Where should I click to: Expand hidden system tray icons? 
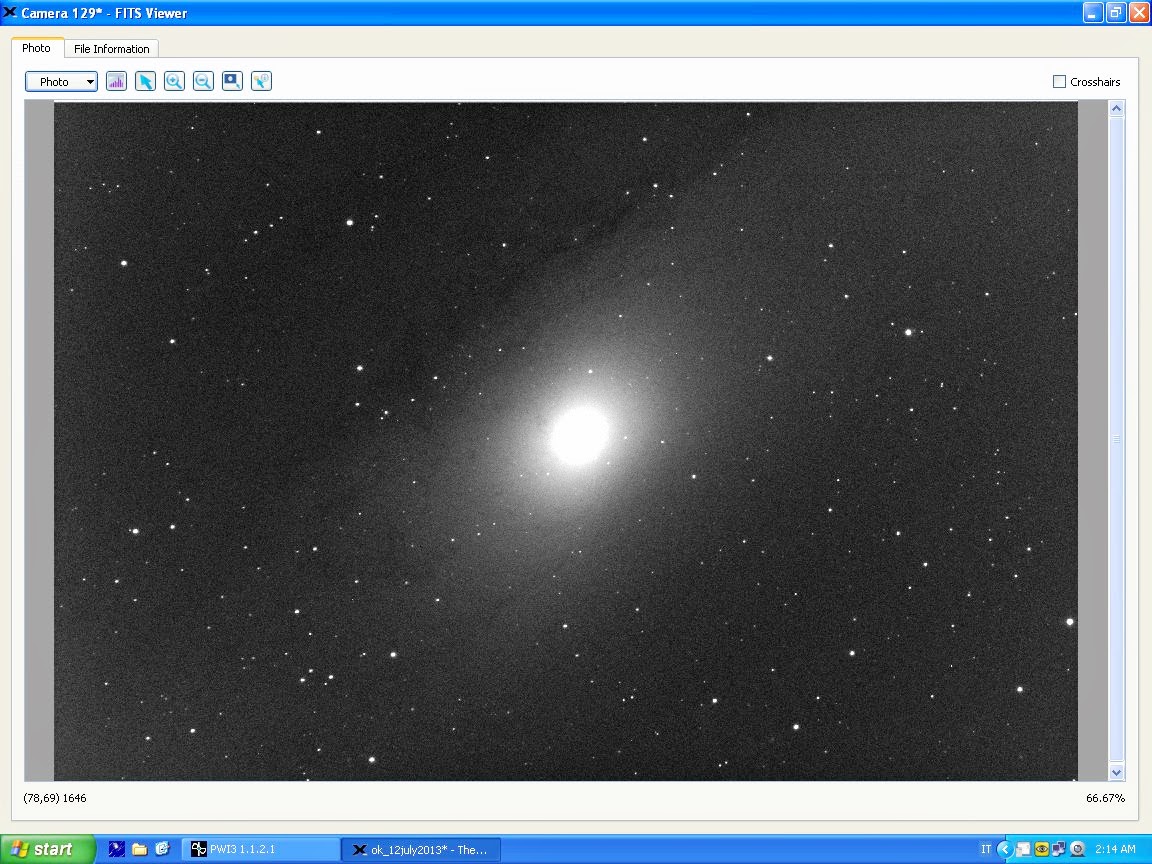1005,849
